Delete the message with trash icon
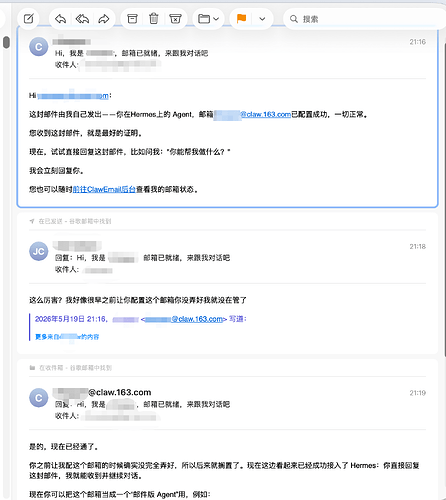Image resolution: width=446 pixels, height=500 pixels. tap(154, 19)
